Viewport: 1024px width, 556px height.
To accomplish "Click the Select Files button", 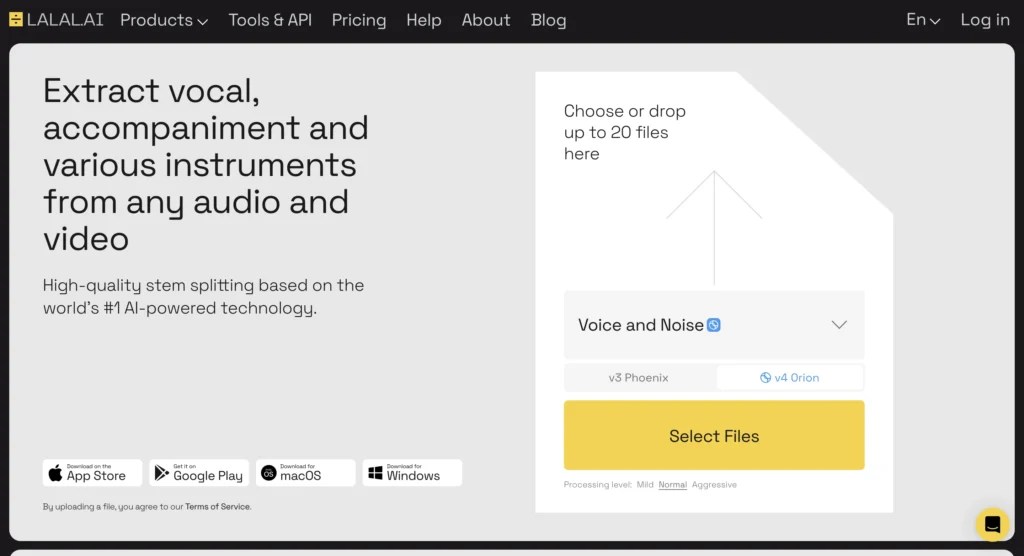I will [x=714, y=435].
